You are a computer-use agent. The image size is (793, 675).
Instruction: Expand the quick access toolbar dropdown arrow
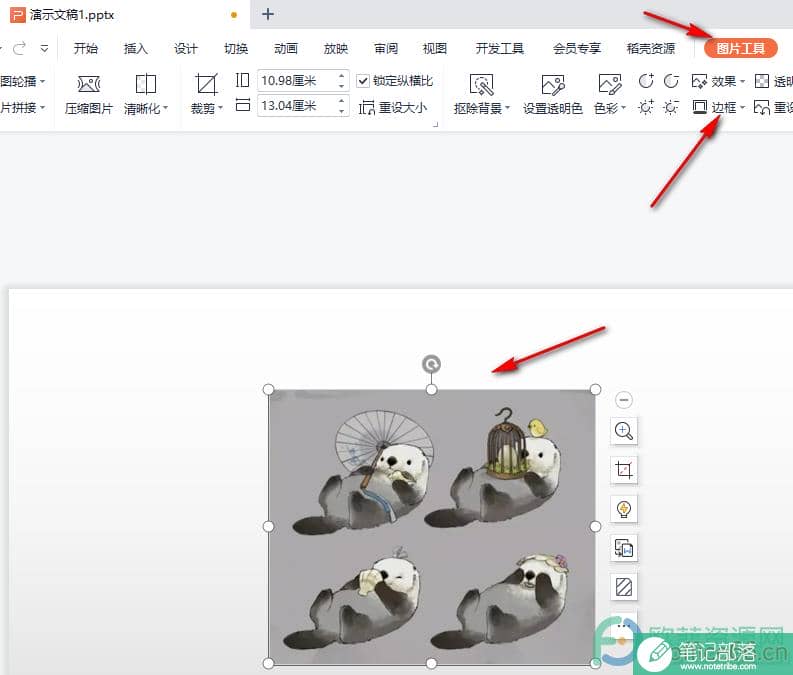[x=45, y=49]
